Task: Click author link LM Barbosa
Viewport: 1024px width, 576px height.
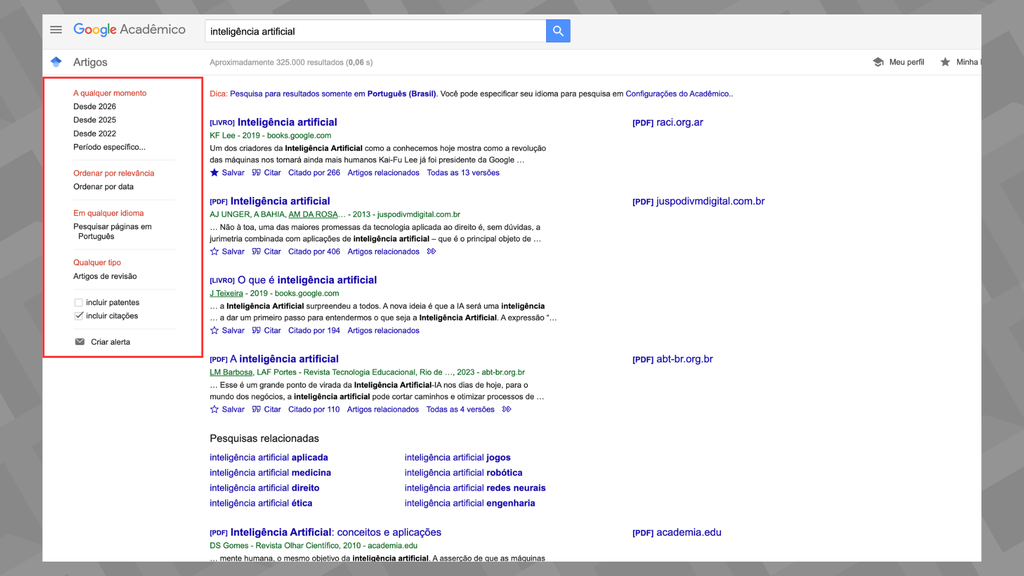Action: (x=231, y=372)
